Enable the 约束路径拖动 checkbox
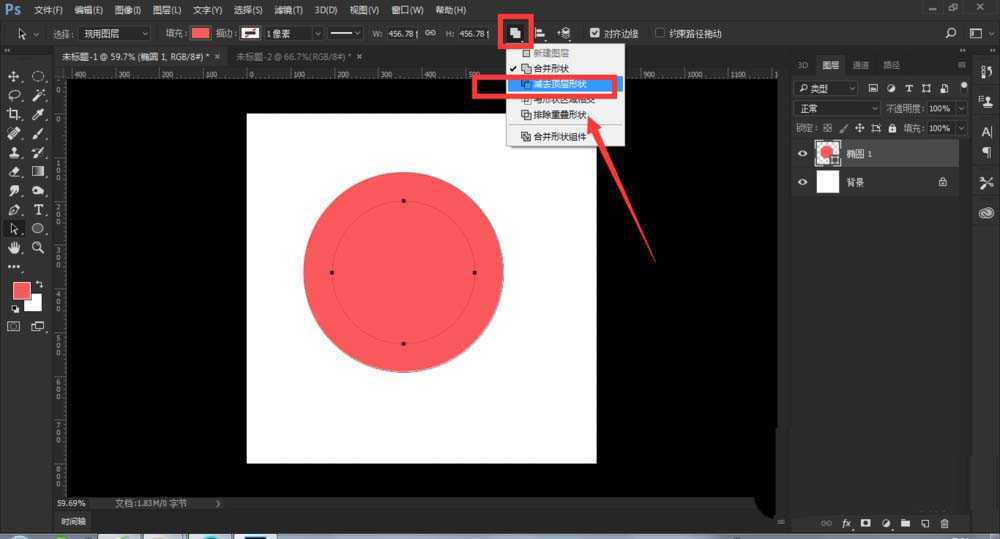Screen dimensions: 1000x539 pos(660,33)
